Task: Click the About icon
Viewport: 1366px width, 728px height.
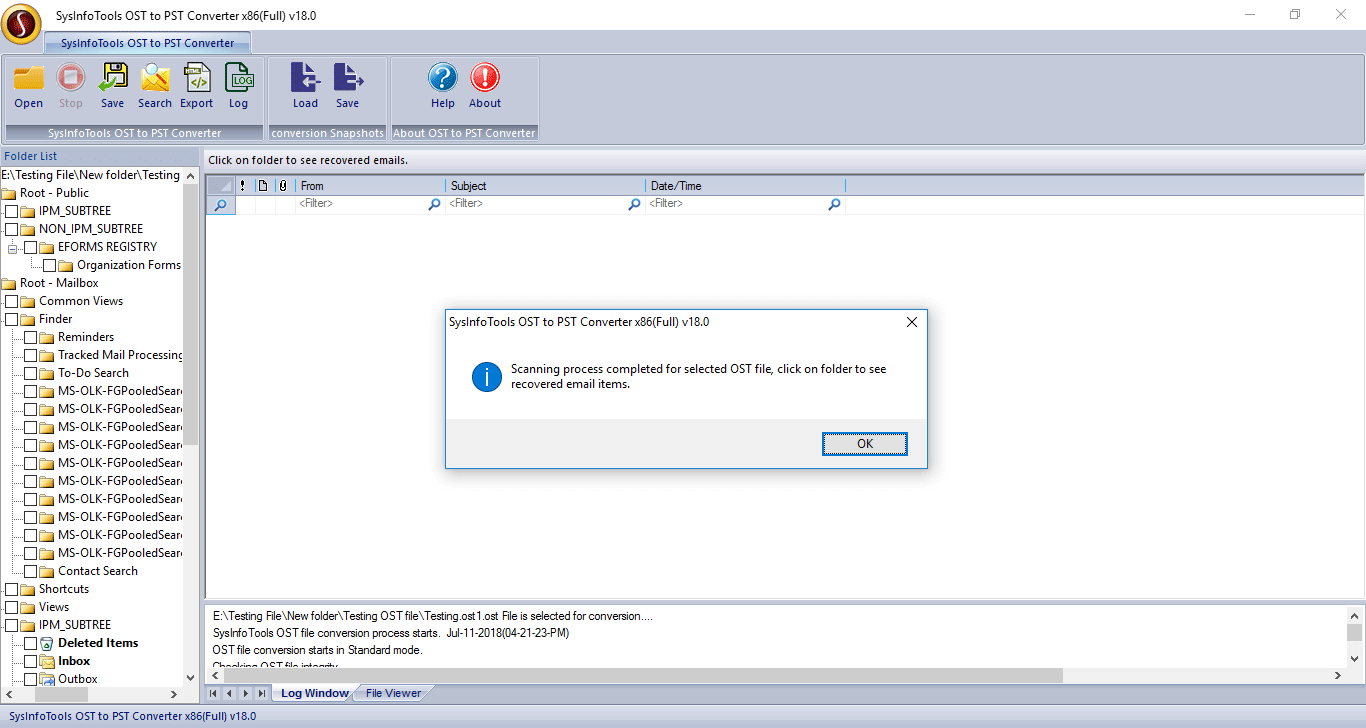Action: [x=485, y=77]
